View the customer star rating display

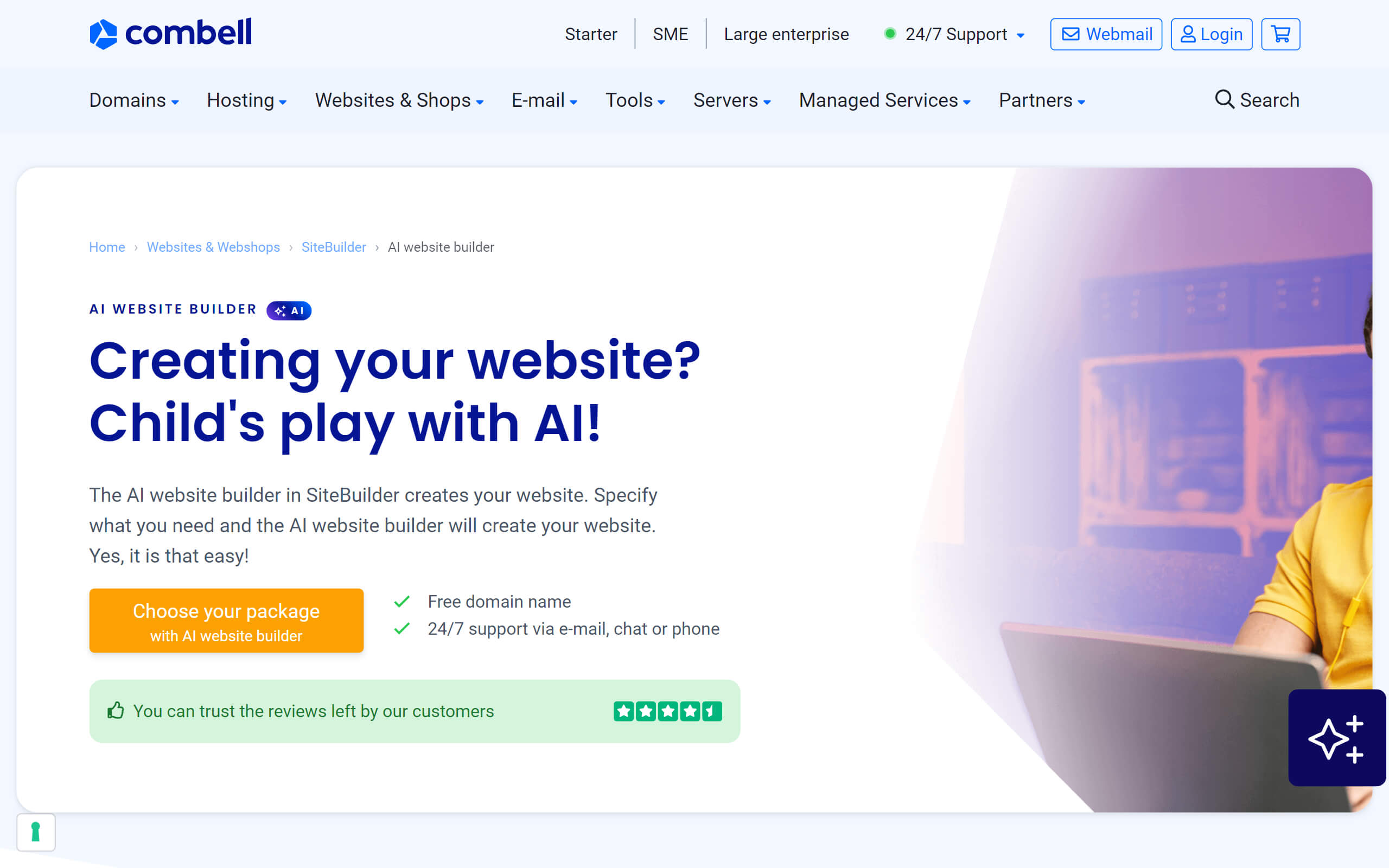pyautogui.click(x=668, y=711)
